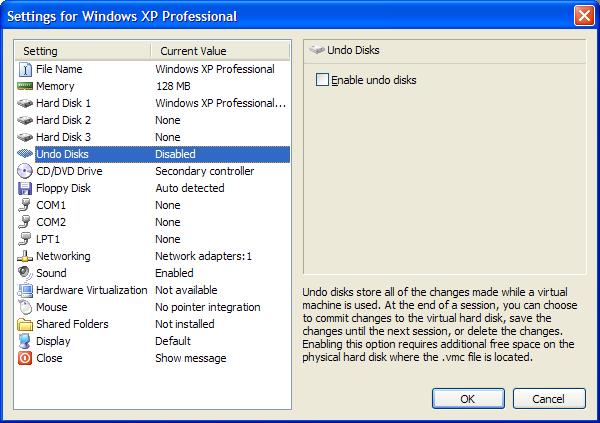Select the Hard Disk 3 label
The image size is (600, 423).
point(64,137)
